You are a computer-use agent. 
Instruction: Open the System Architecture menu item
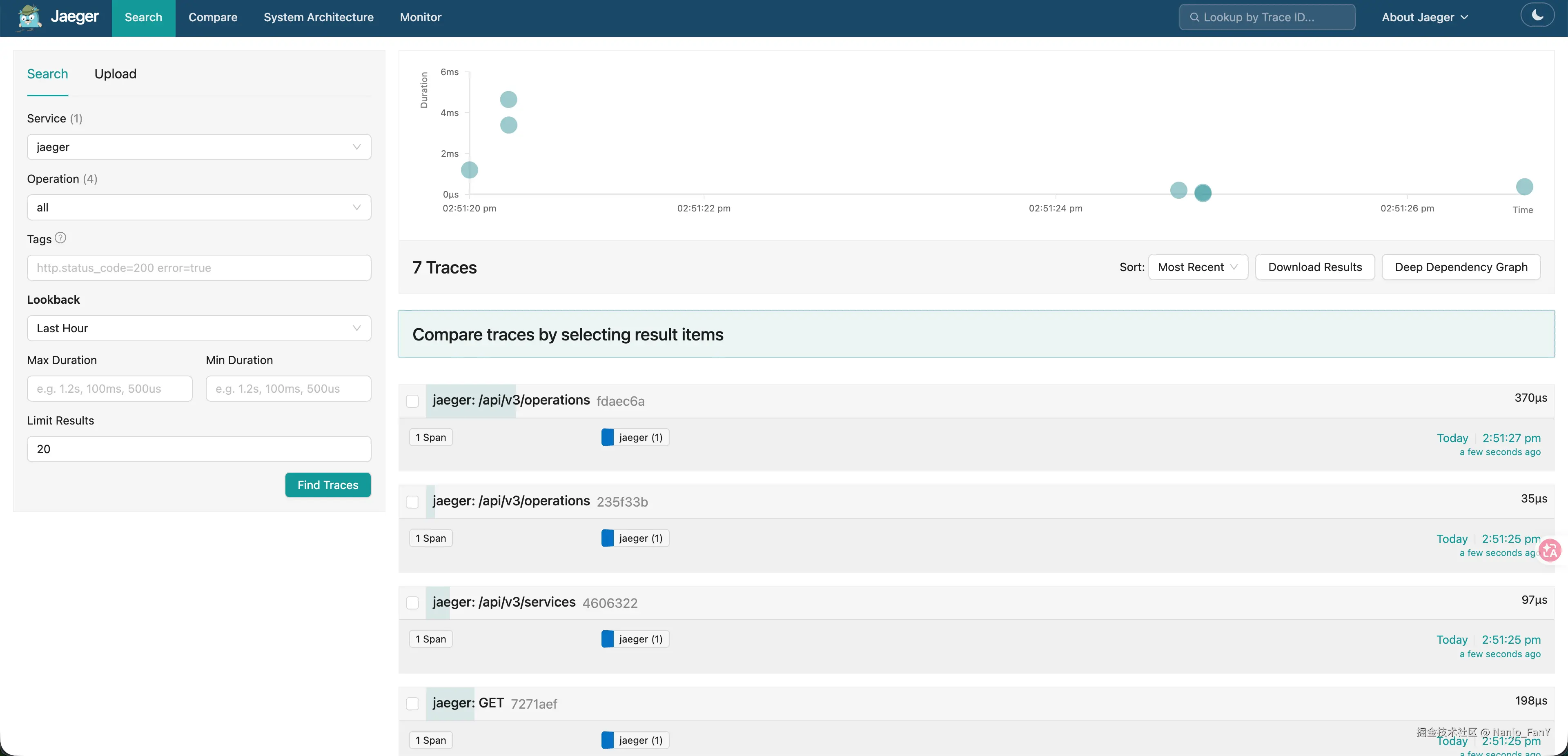(x=318, y=17)
